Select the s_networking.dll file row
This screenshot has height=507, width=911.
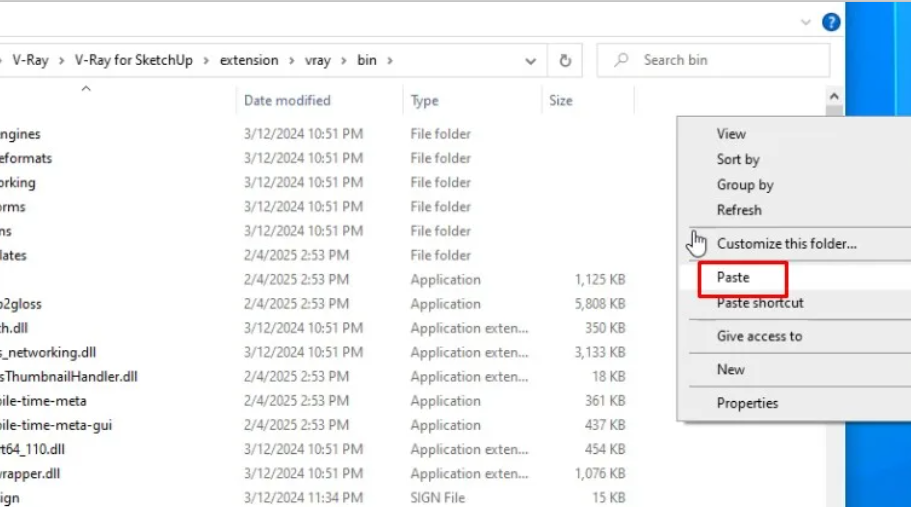[x=50, y=352]
